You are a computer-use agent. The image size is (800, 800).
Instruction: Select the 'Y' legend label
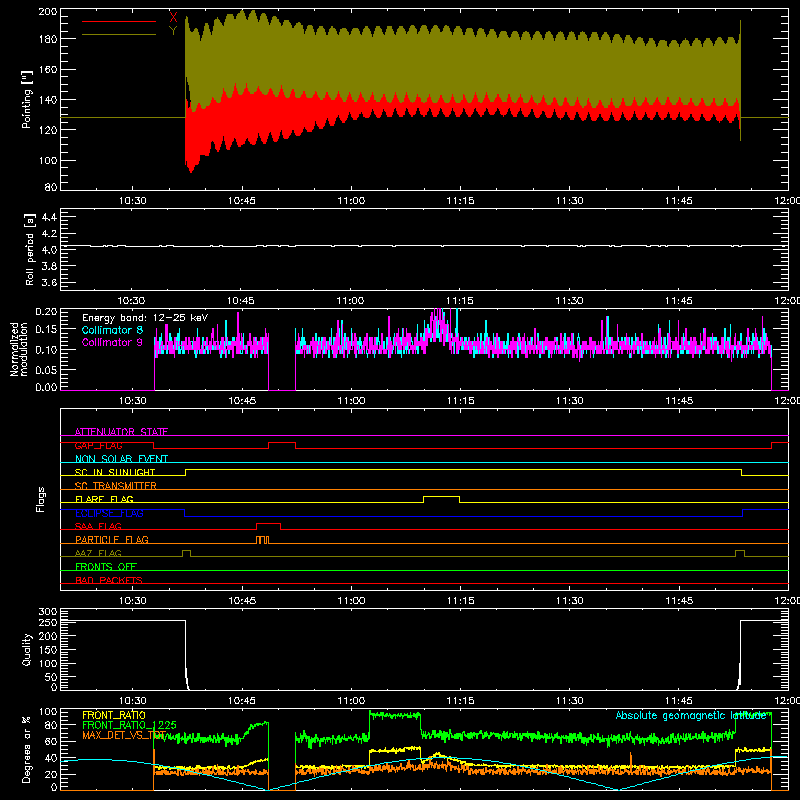[x=173, y=31]
